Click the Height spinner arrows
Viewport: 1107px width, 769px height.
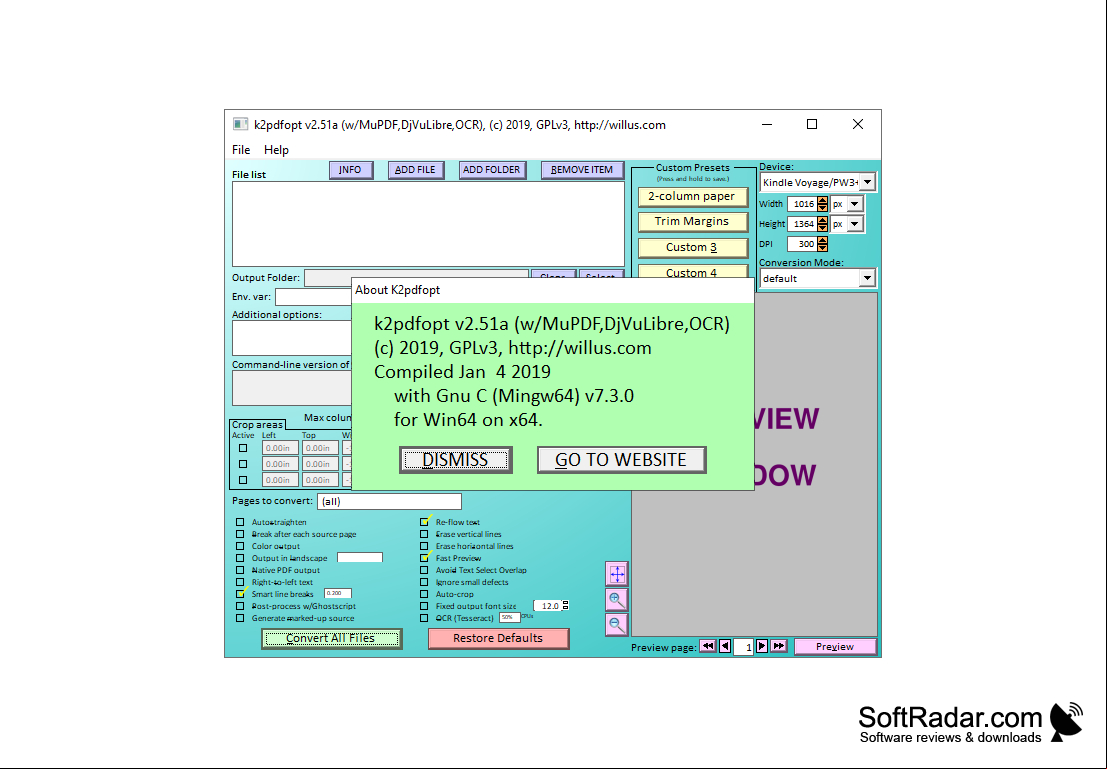coord(822,224)
